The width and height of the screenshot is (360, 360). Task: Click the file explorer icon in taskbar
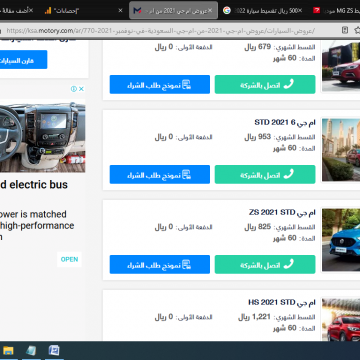pos(8,351)
